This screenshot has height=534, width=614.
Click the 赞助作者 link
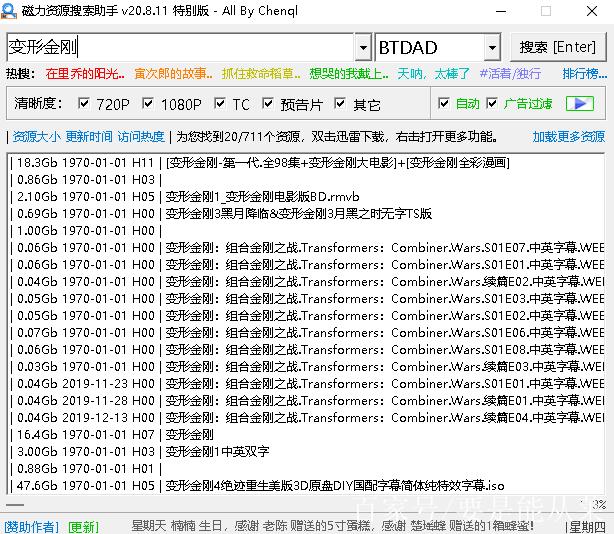point(31,527)
